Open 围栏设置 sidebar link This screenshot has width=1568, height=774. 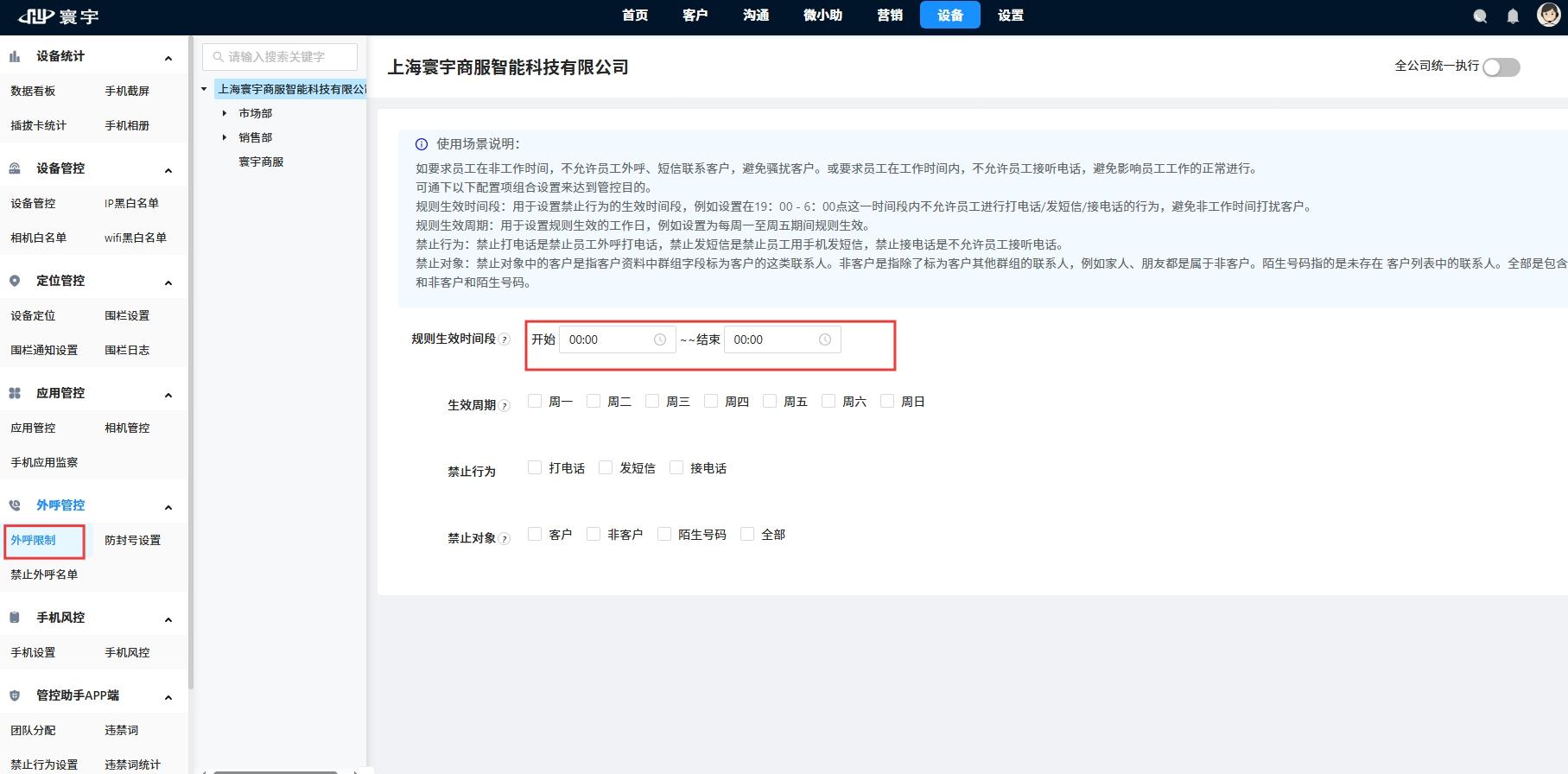coord(127,315)
